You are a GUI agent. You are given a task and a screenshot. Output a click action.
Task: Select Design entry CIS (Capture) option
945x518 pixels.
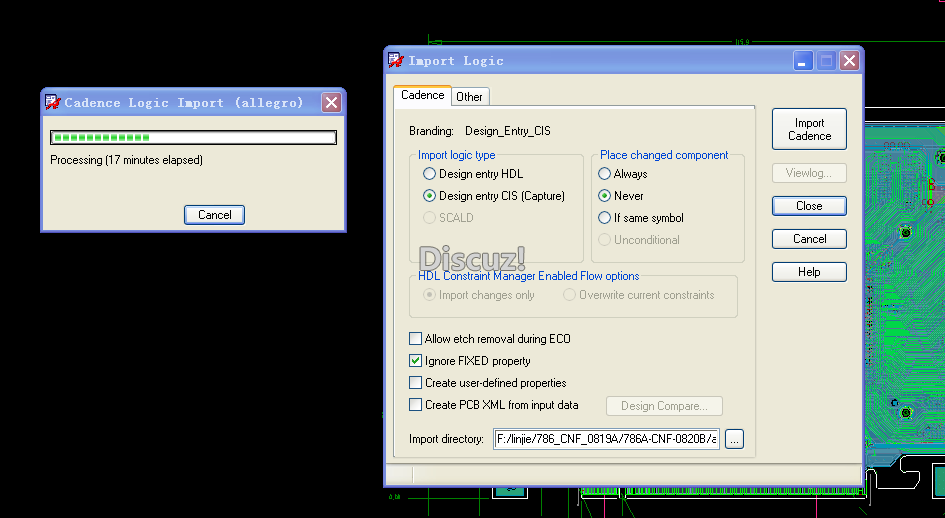494,195
